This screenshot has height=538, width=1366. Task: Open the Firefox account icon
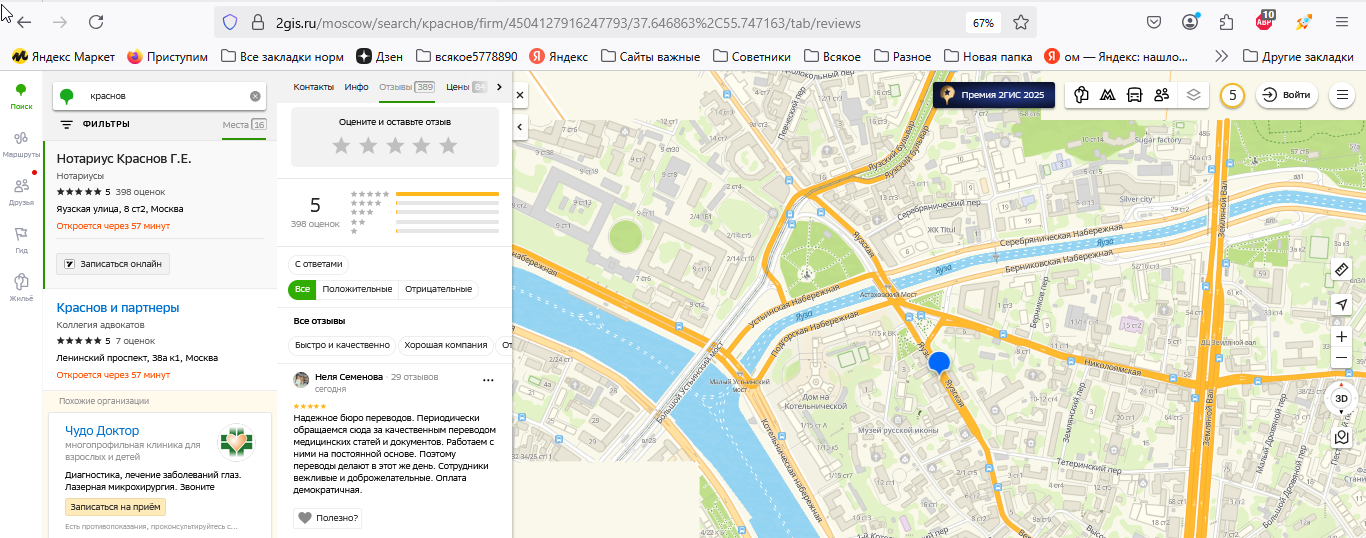point(1190,21)
